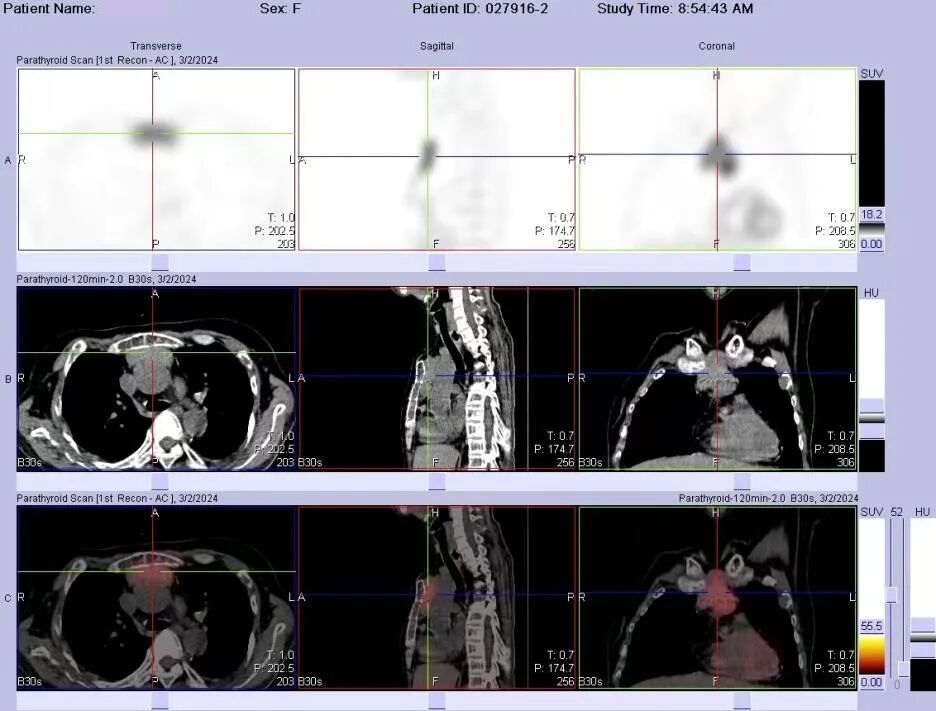Image resolution: width=936 pixels, height=711 pixels.
Task: Click the row C label at left edge
Action: point(8,598)
